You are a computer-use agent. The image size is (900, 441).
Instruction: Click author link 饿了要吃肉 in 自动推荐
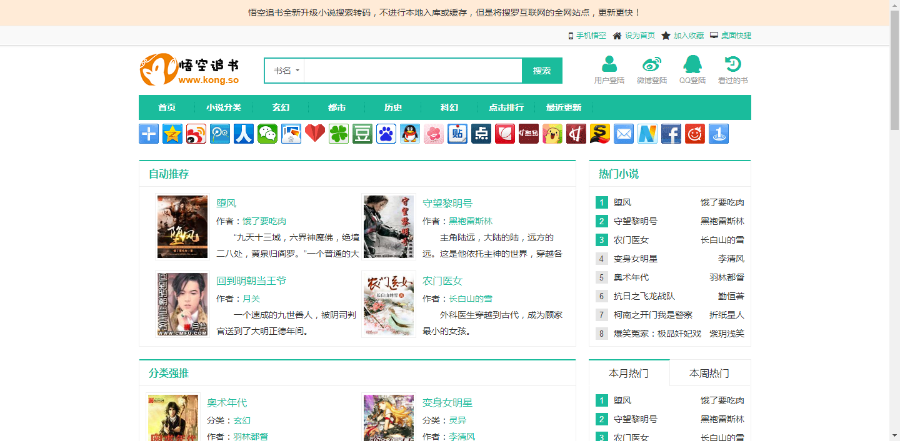pos(265,221)
